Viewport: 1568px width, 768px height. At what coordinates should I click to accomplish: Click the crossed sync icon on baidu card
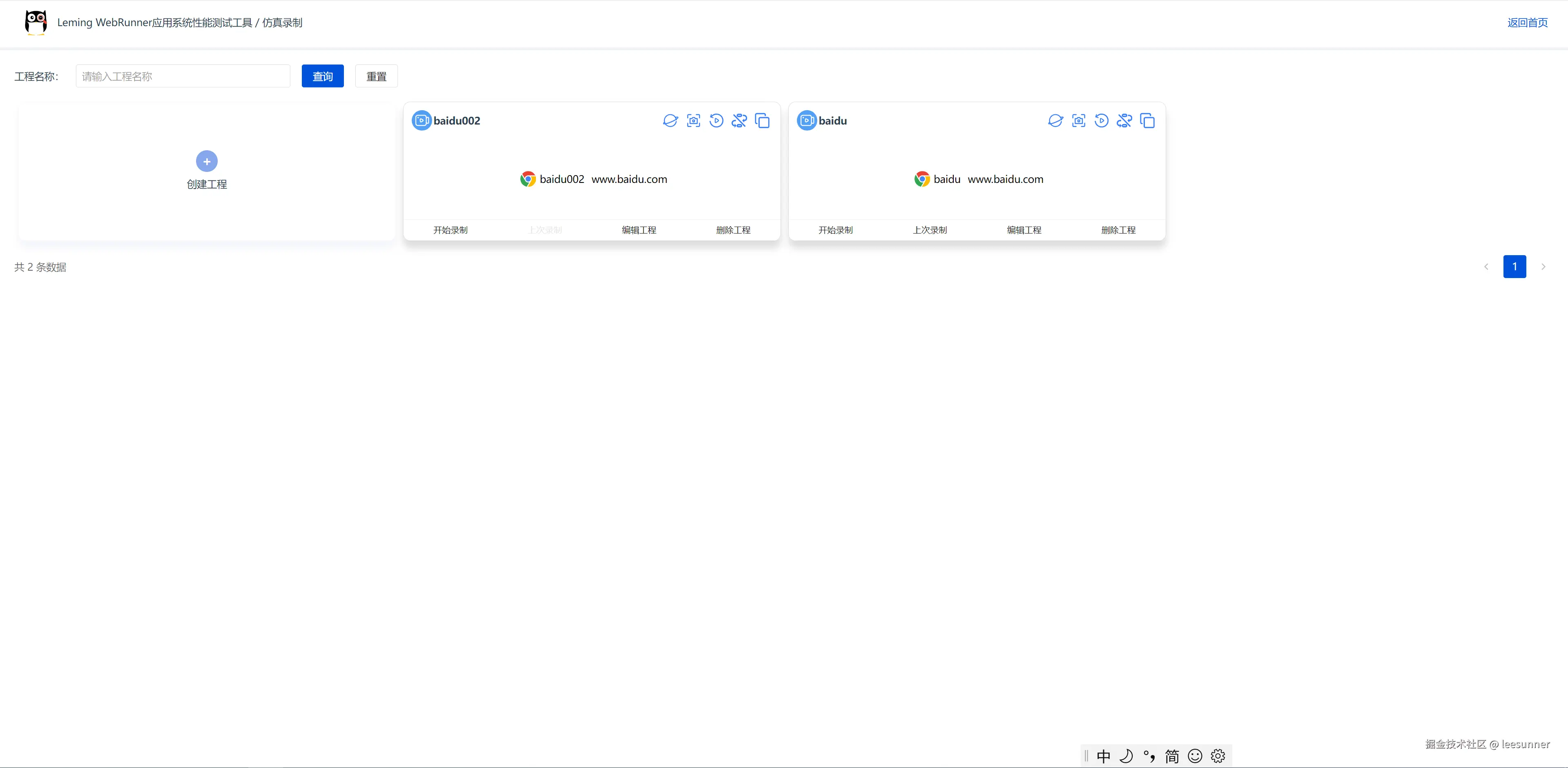tap(1124, 120)
